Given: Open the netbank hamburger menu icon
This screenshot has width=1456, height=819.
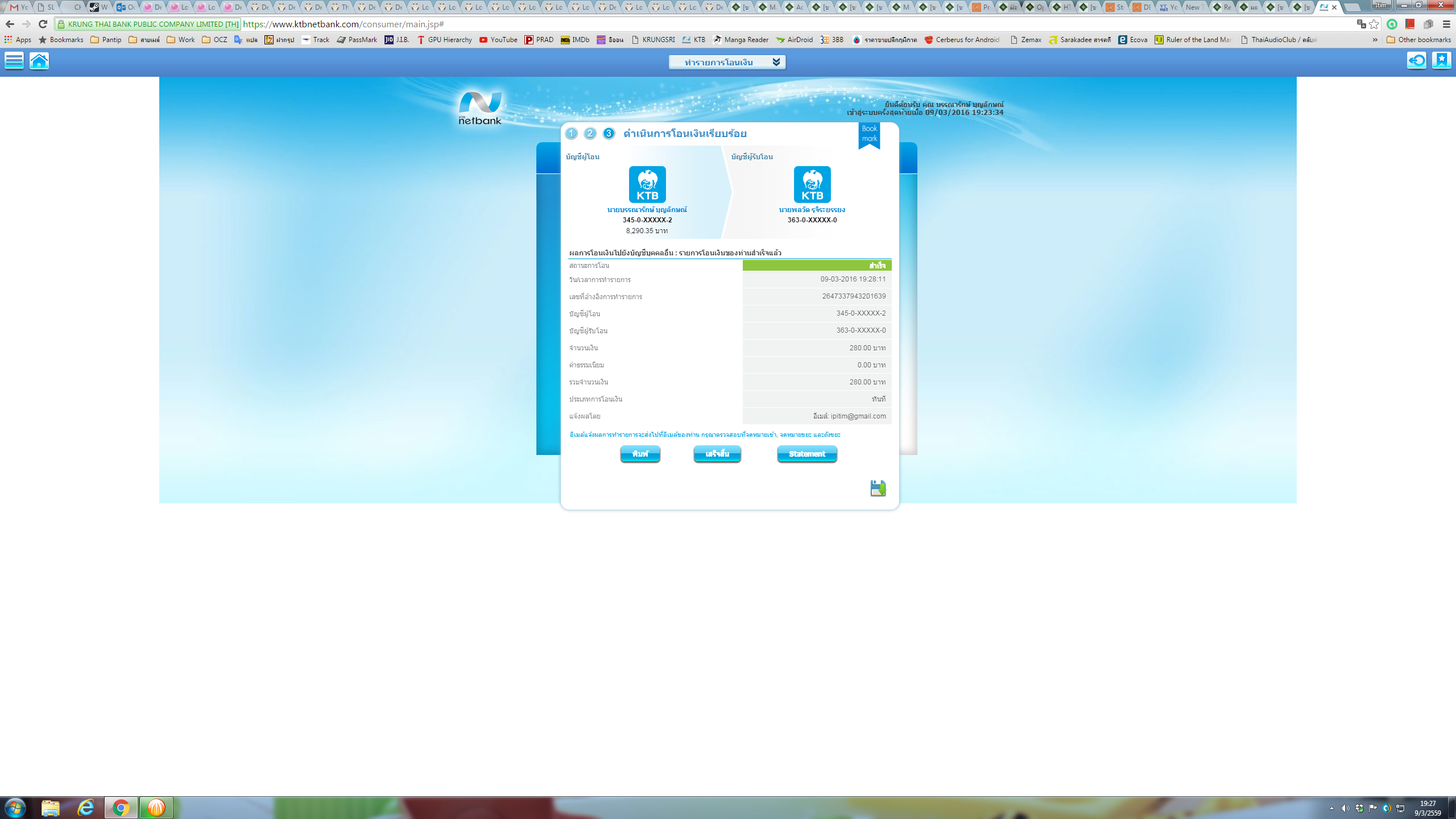Looking at the screenshot, I should tap(14, 60).
